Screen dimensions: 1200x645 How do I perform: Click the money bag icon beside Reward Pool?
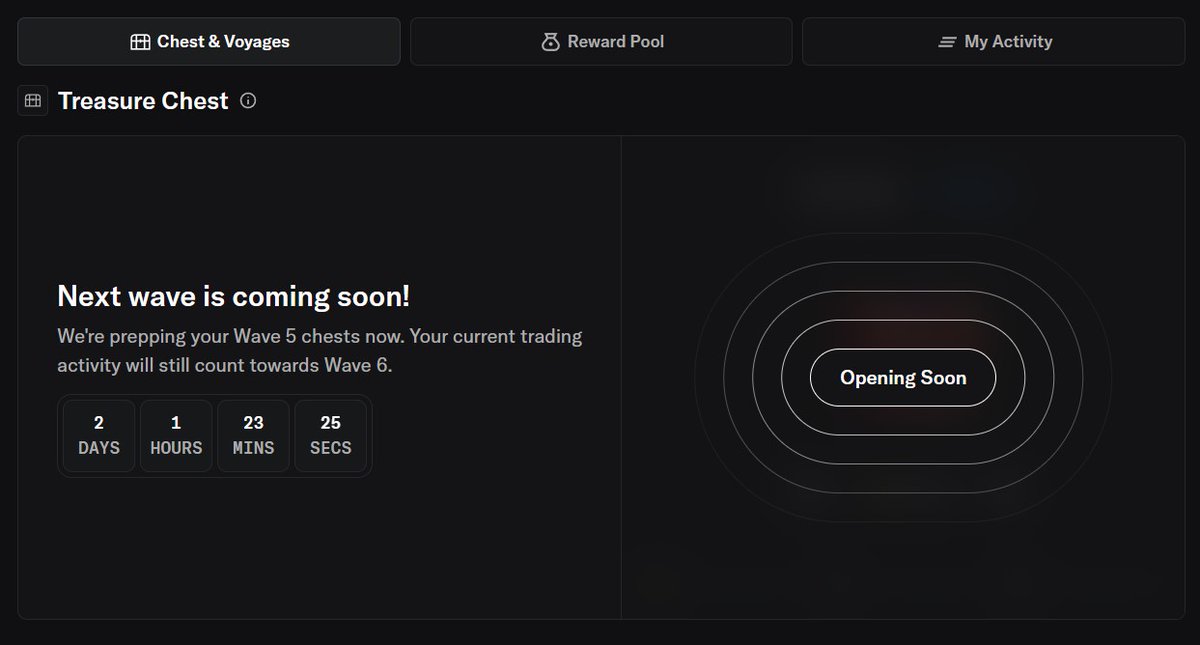tap(550, 41)
